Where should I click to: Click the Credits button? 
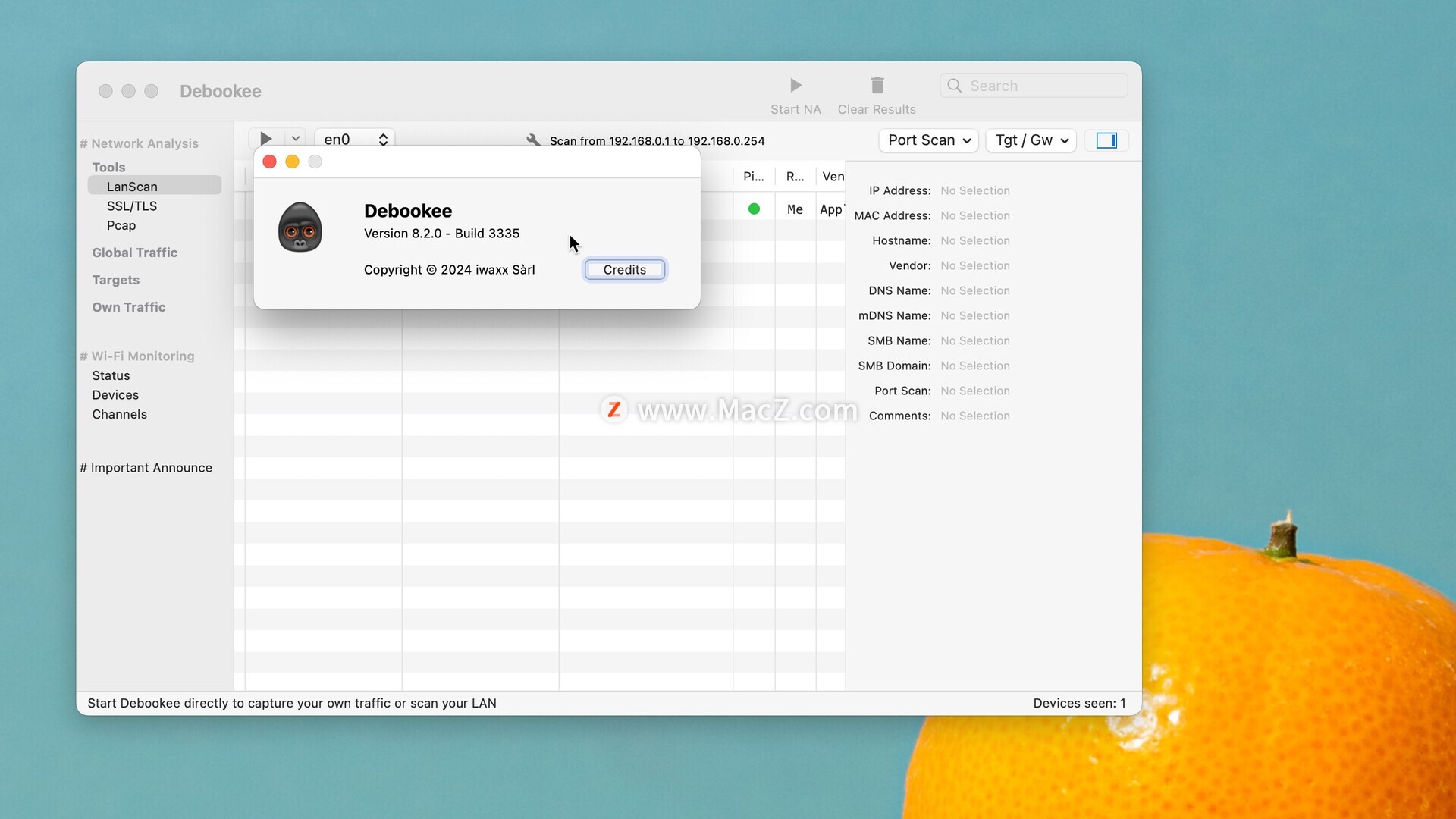pyautogui.click(x=625, y=270)
